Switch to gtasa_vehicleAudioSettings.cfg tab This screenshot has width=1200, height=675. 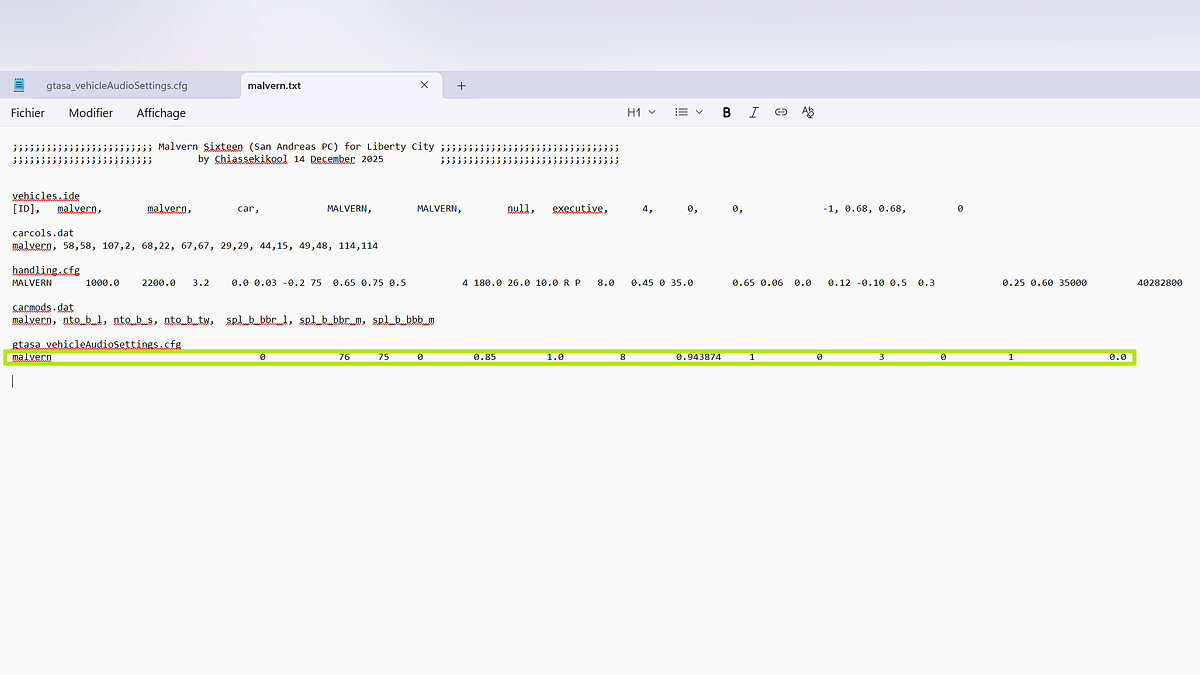coord(116,86)
